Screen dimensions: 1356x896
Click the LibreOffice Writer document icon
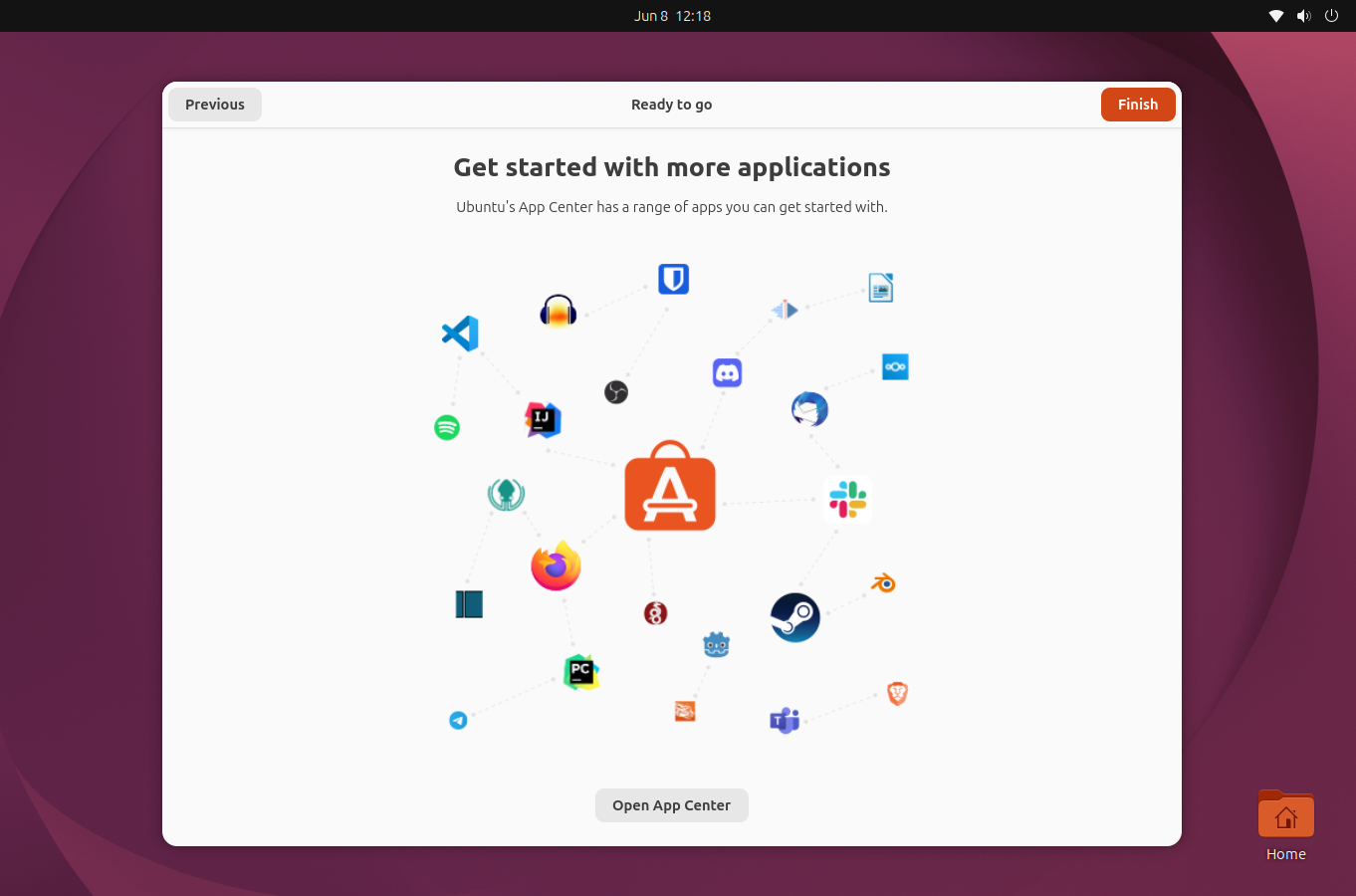coord(881,288)
